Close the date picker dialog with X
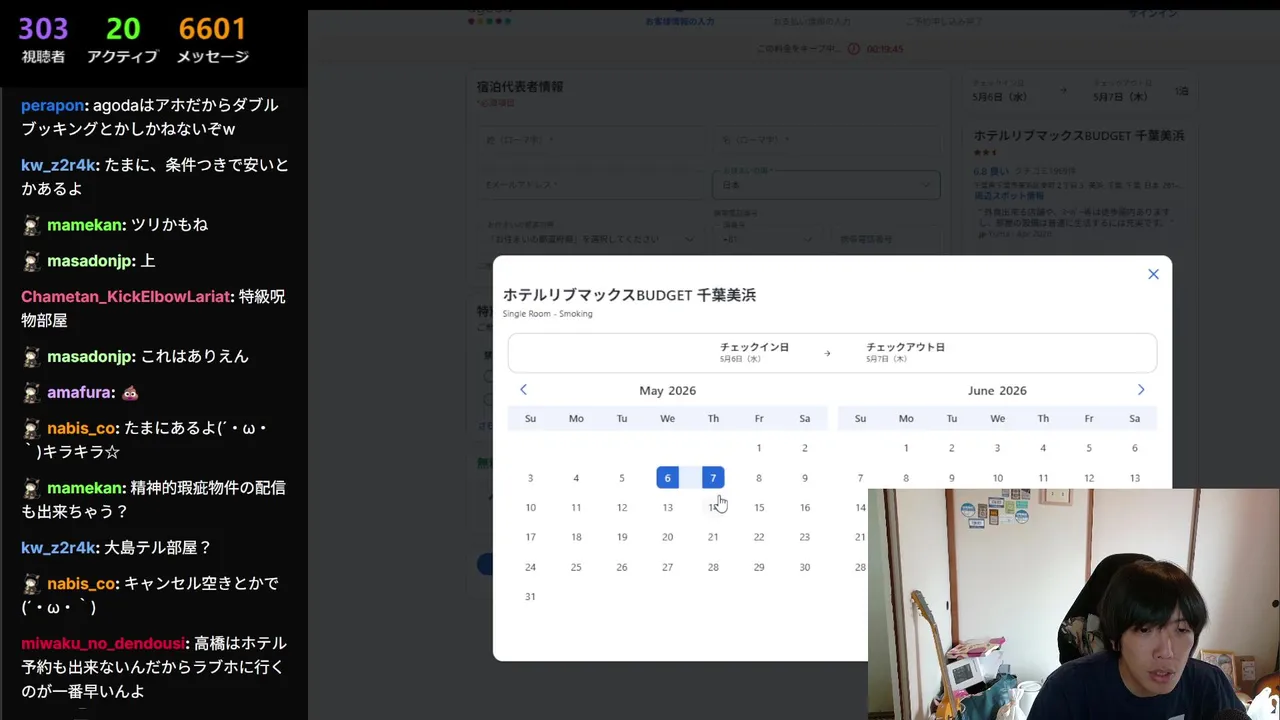 click(1153, 274)
